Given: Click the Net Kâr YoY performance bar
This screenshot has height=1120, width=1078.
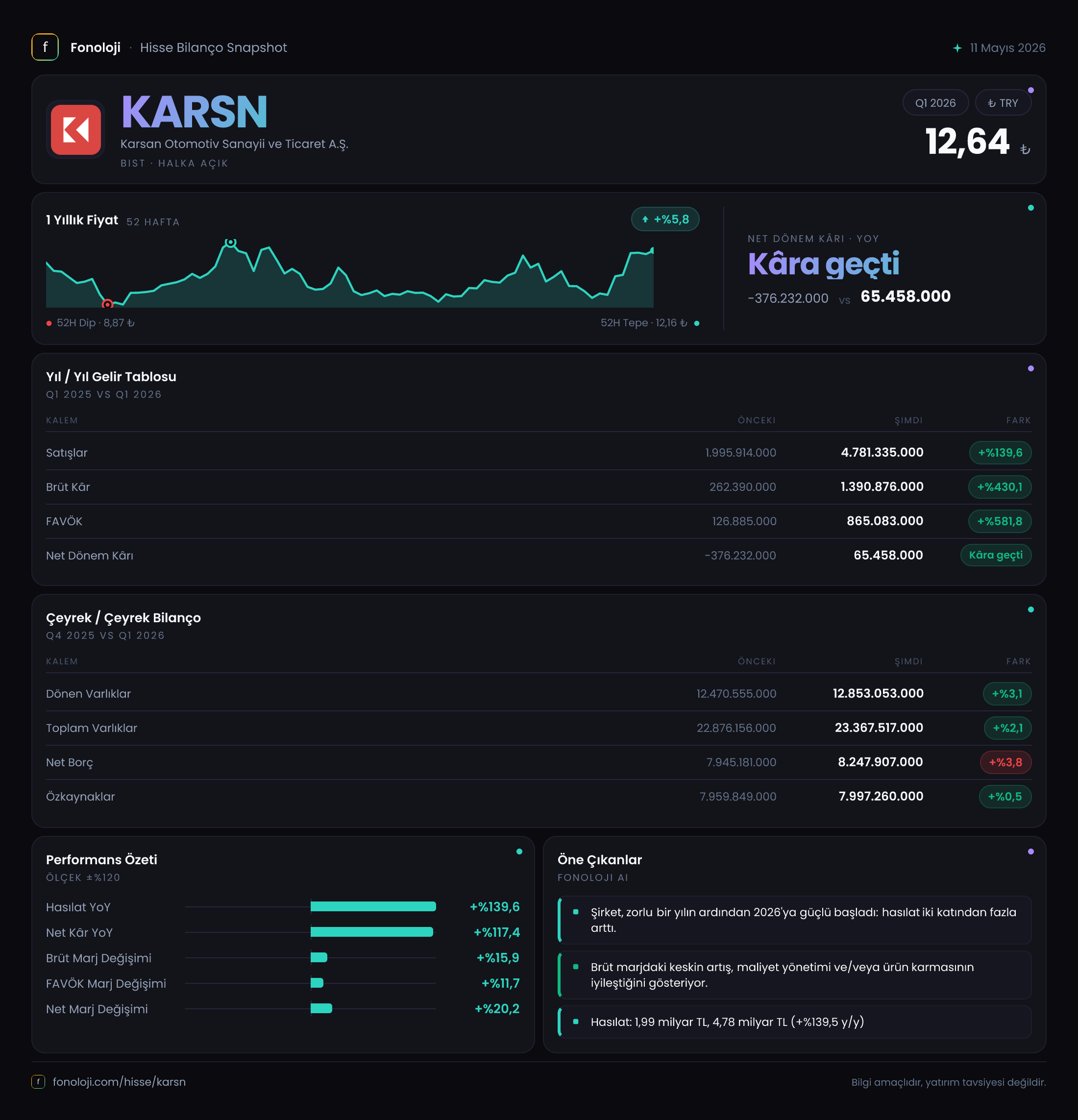Looking at the screenshot, I should (x=371, y=932).
